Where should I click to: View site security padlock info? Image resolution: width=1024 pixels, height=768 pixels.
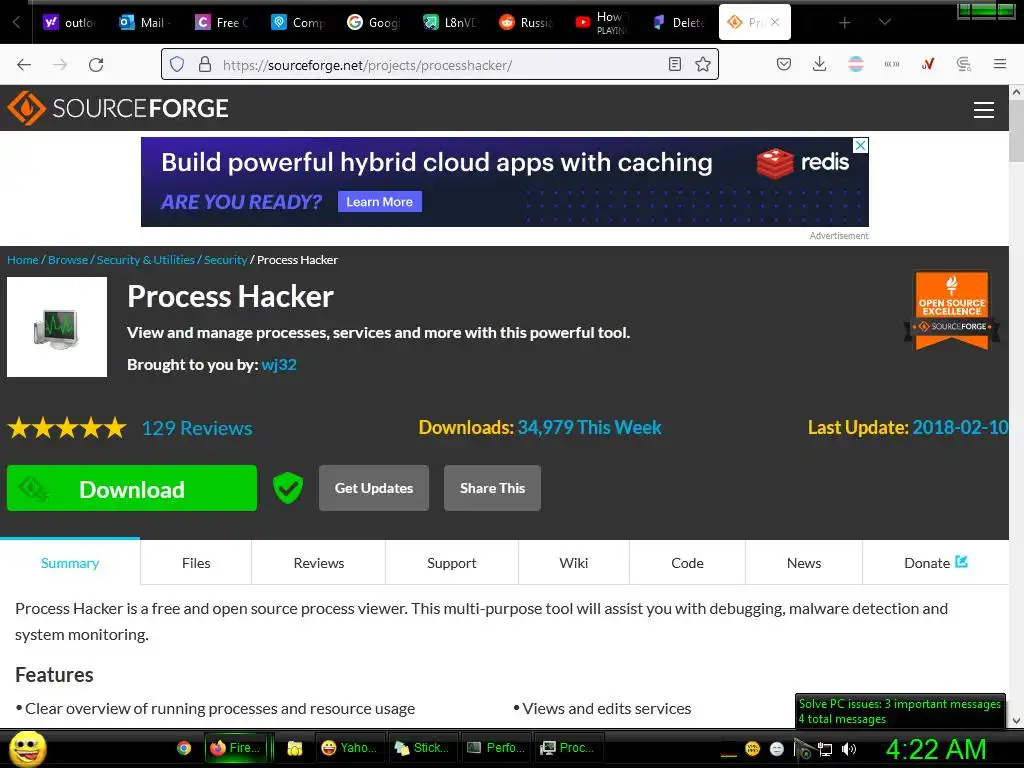coord(205,64)
